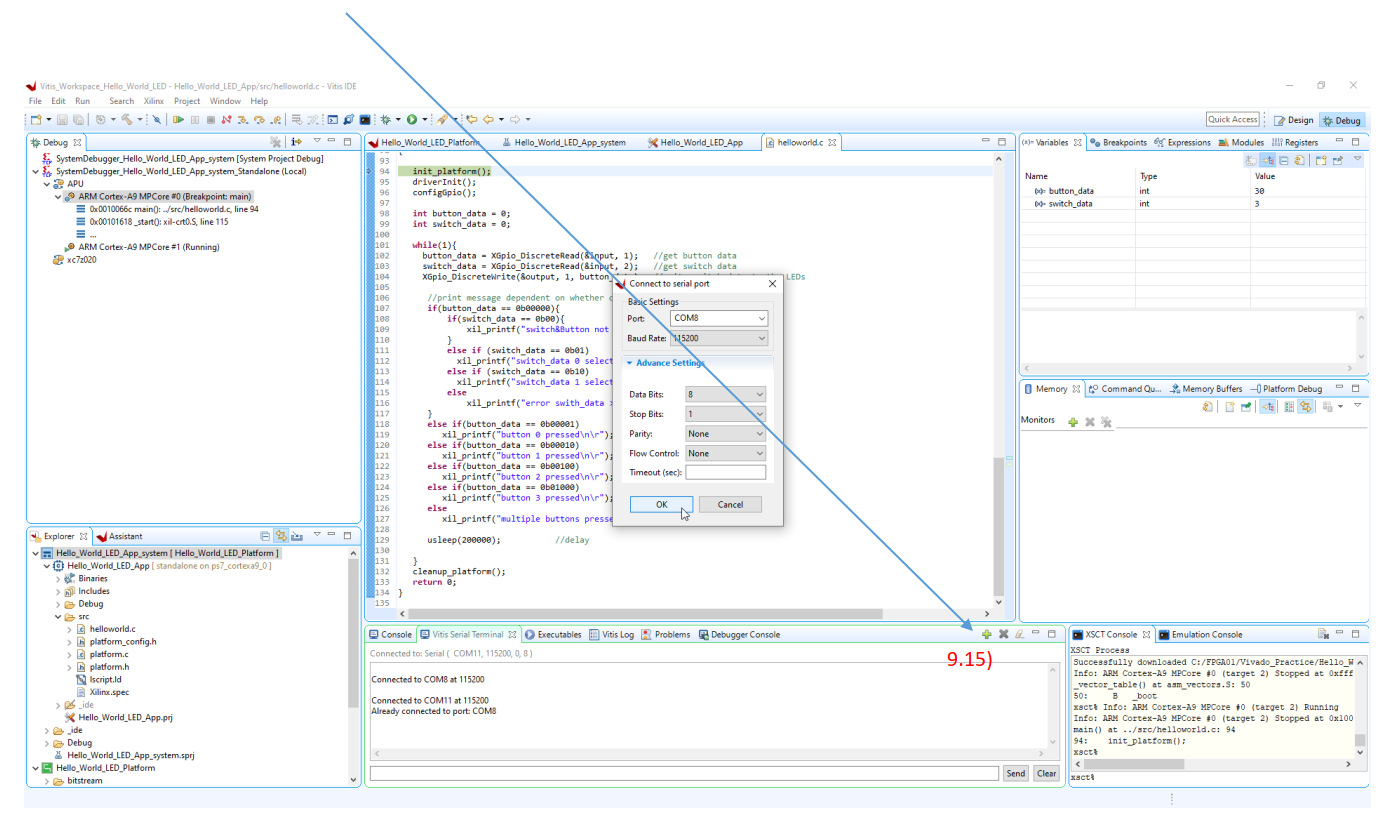
Task: Maximize the editor area panel
Action: (1003, 142)
